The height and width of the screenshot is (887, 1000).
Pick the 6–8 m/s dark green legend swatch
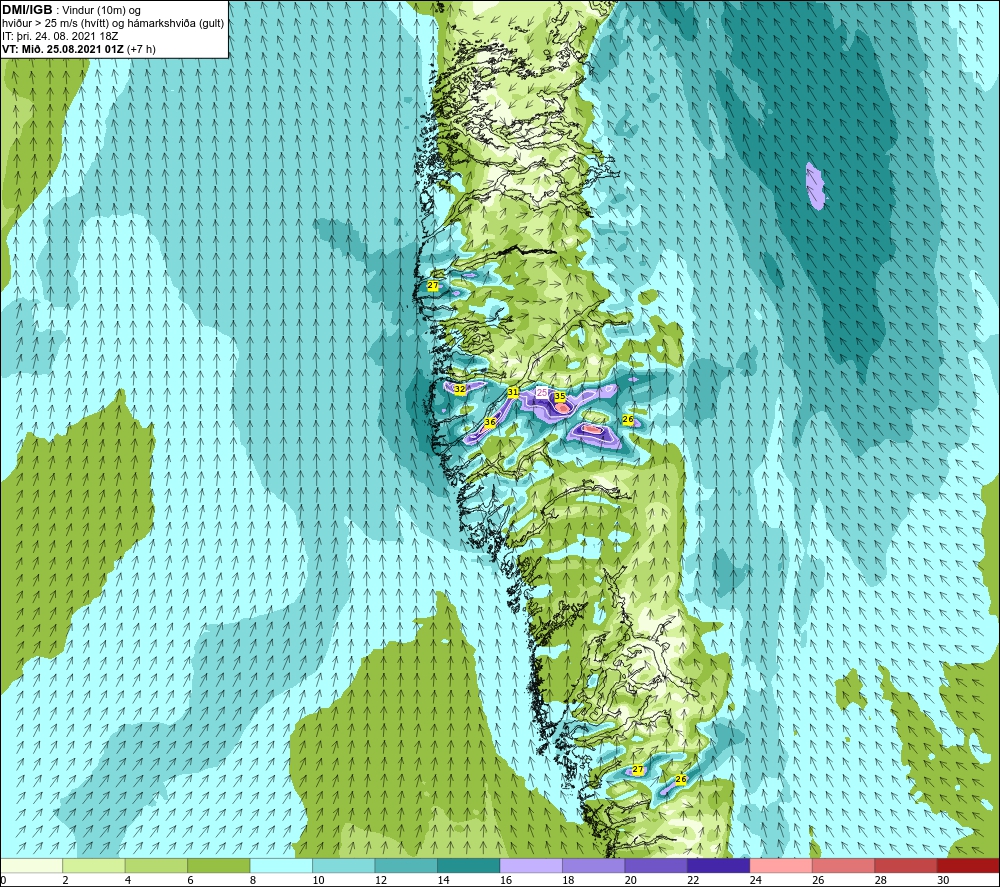[x=219, y=866]
